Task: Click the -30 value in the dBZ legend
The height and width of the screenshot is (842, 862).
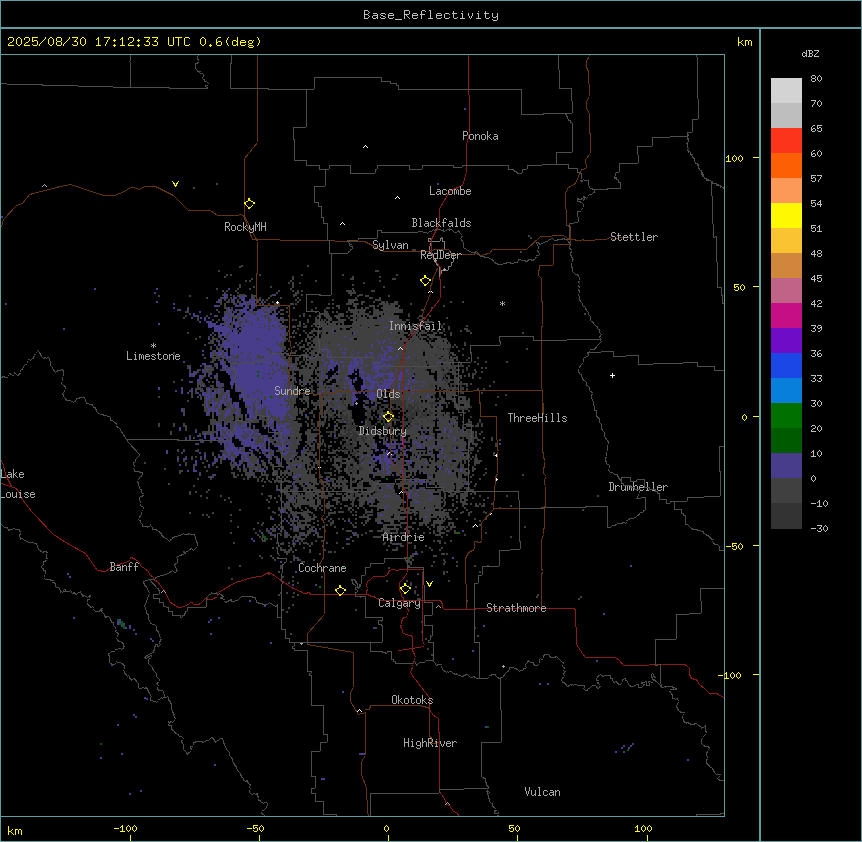Action: coord(819,528)
